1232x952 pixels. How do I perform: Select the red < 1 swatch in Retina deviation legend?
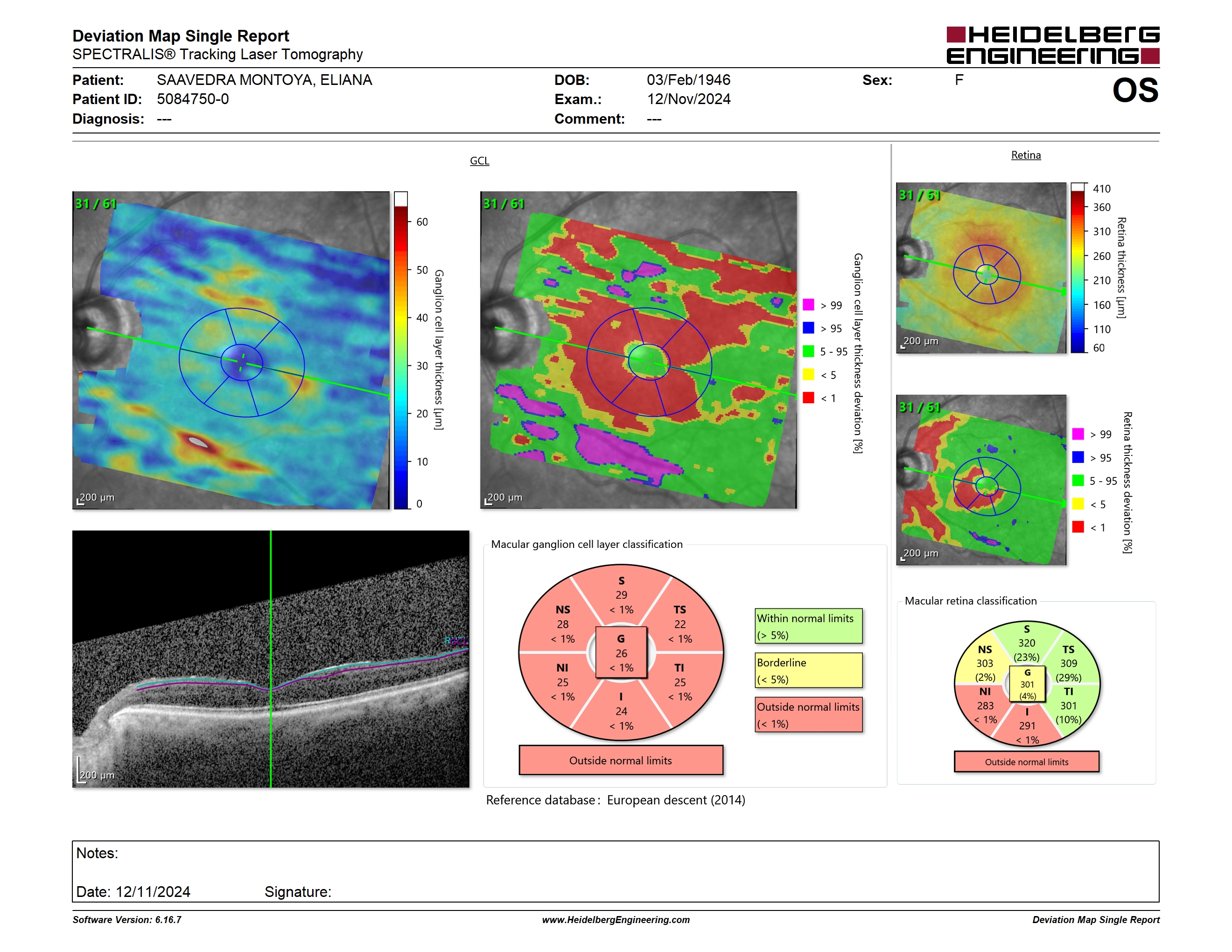[x=1078, y=527]
